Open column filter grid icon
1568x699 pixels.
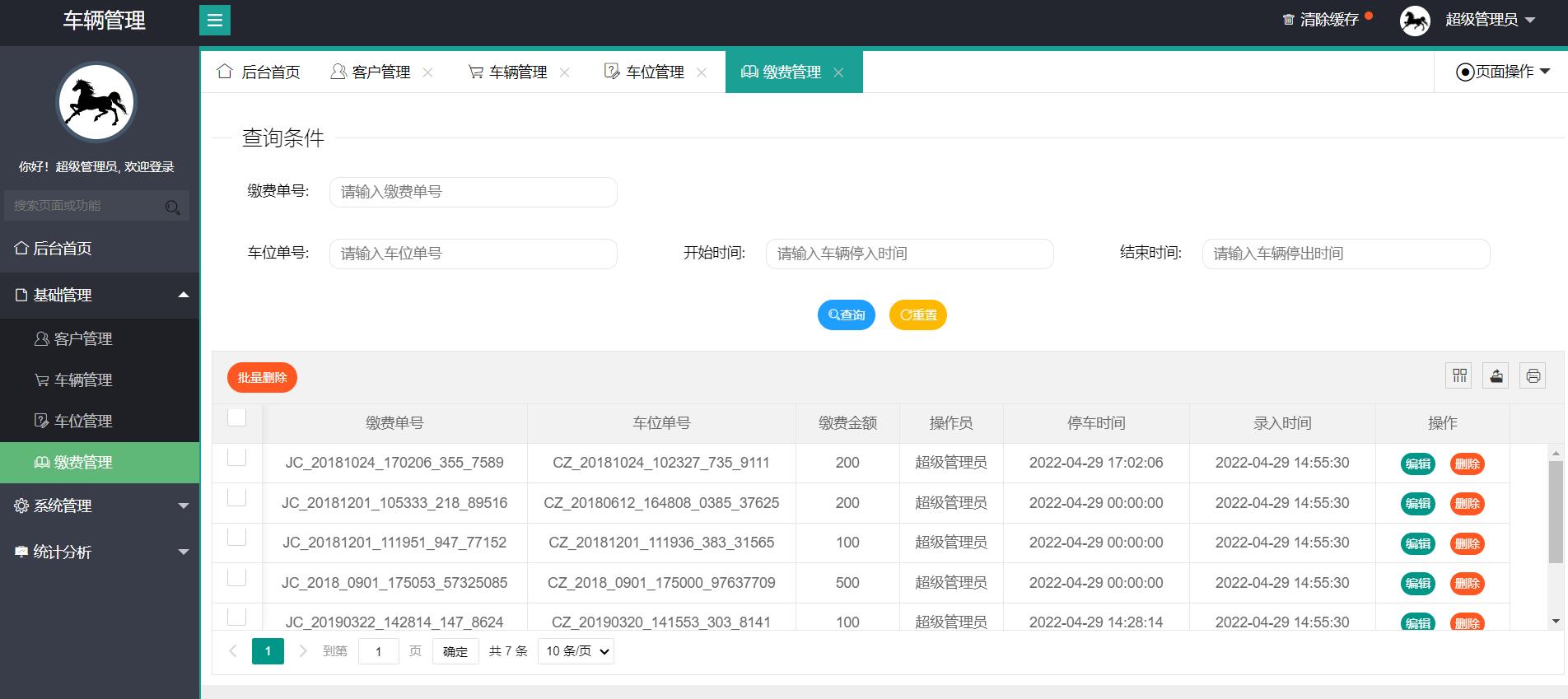tap(1459, 375)
